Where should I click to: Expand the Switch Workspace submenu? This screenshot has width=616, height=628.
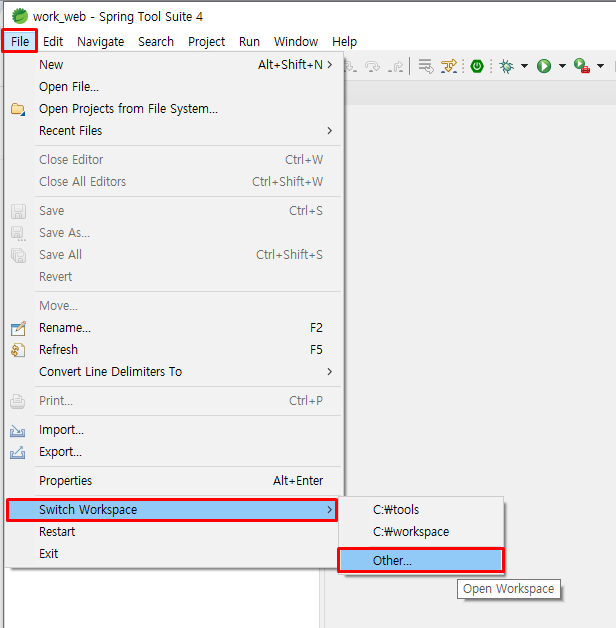click(x=172, y=510)
